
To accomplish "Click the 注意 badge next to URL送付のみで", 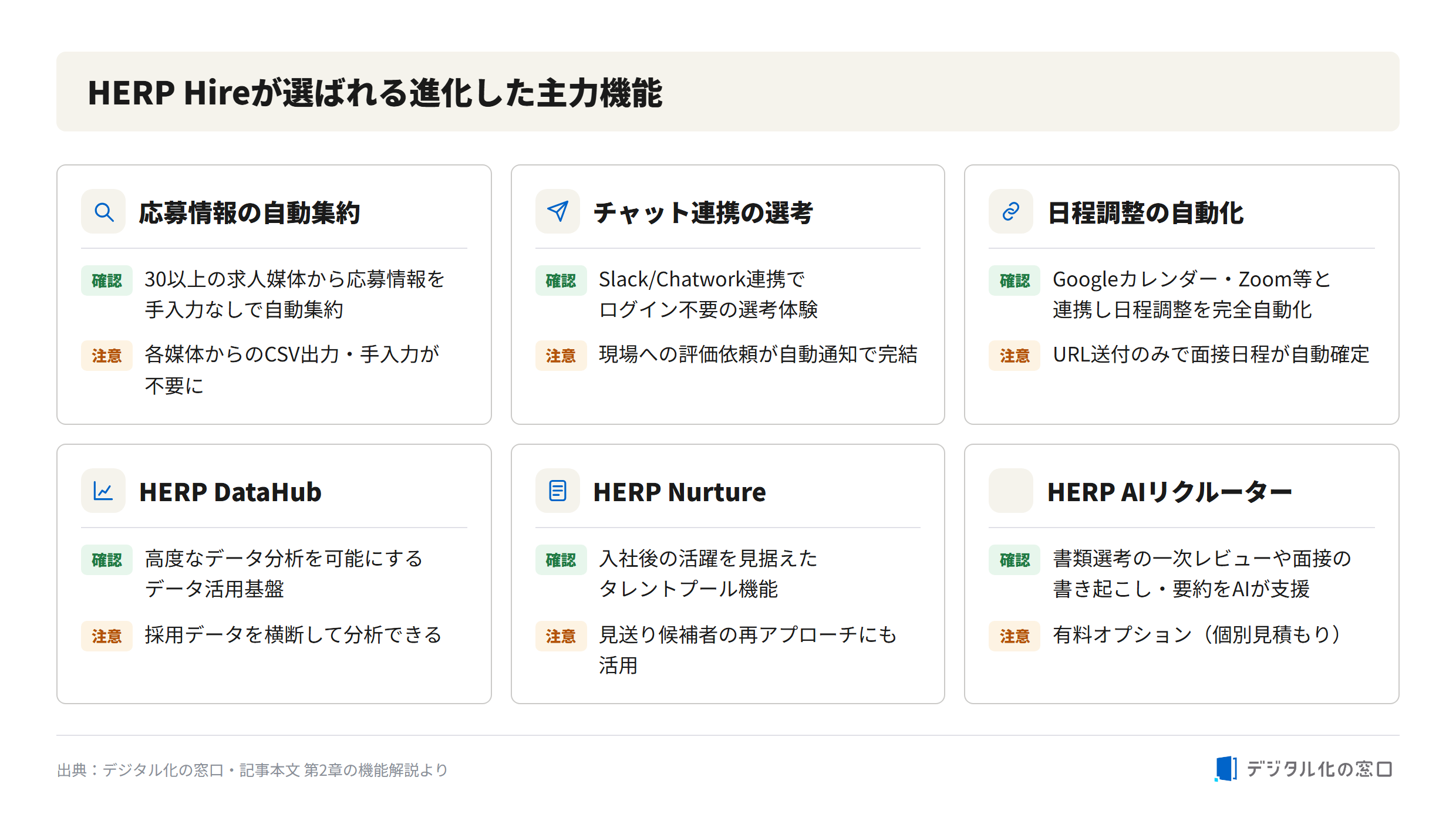I will 1015,356.
